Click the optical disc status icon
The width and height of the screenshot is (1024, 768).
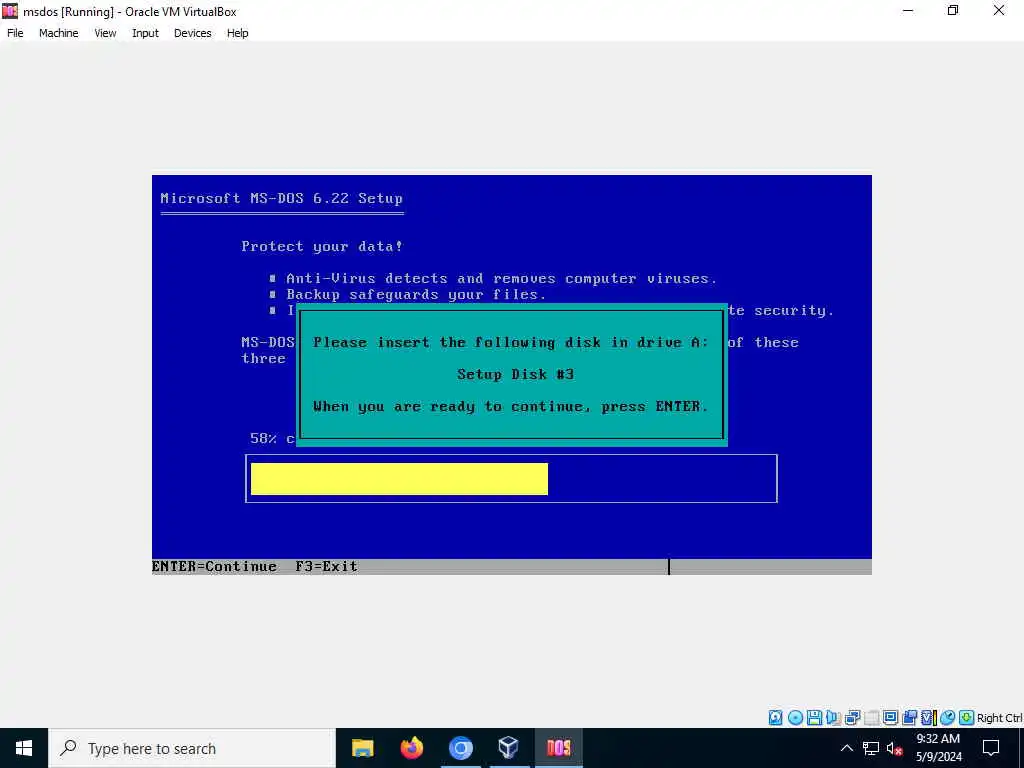tap(795, 718)
